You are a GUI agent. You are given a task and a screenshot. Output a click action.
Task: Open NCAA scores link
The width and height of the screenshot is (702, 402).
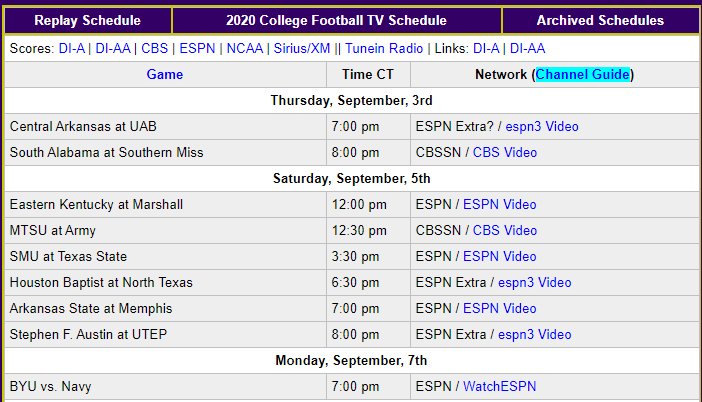[x=244, y=48]
